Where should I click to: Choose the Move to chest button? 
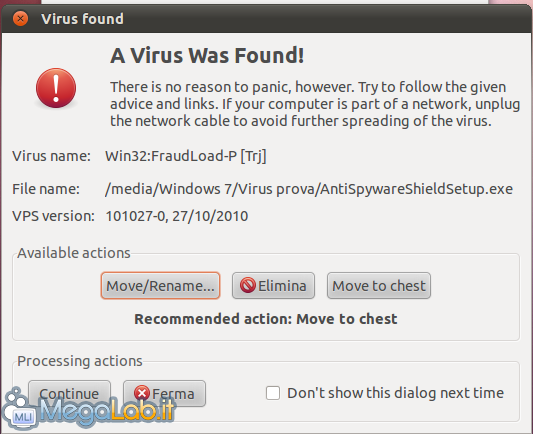coord(379,285)
